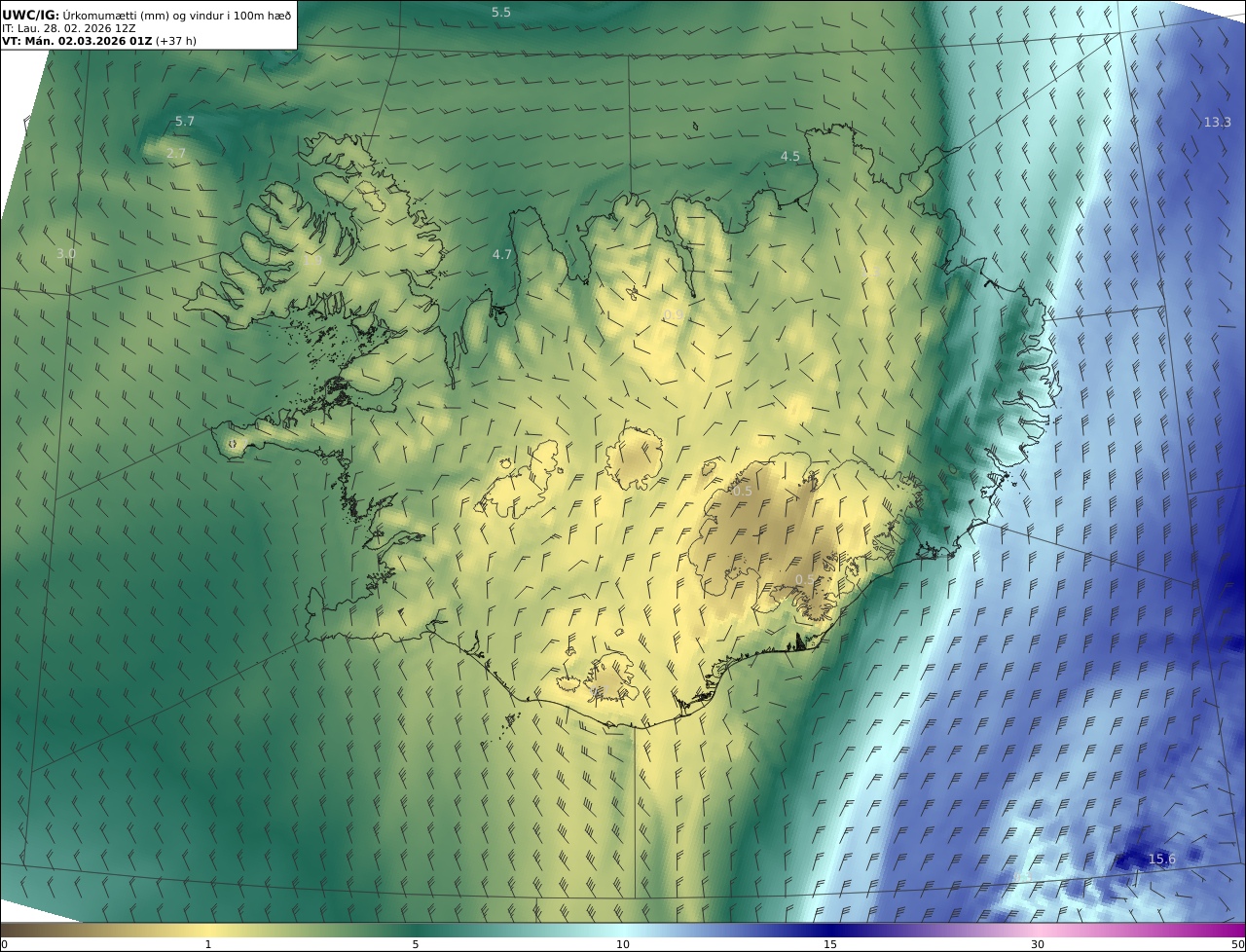Click the '4.7' value in the northern bay

tap(502, 254)
